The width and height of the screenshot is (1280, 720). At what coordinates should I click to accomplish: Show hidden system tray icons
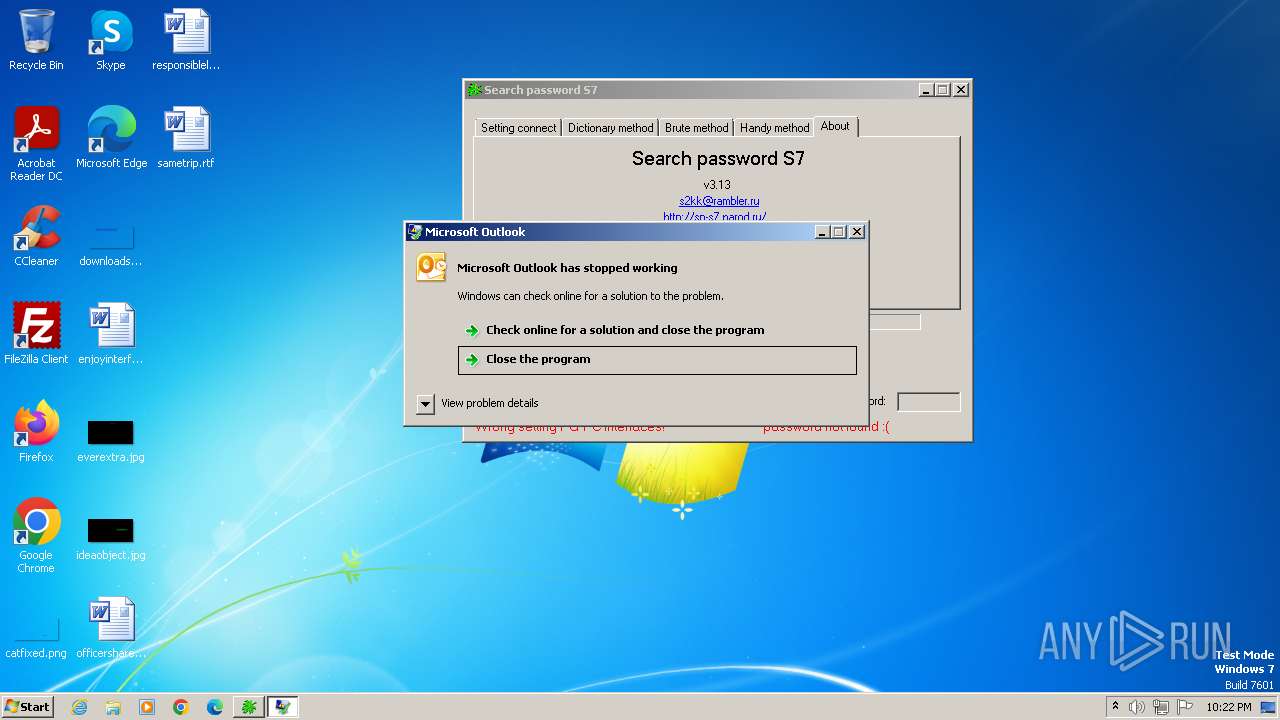[x=1115, y=707]
